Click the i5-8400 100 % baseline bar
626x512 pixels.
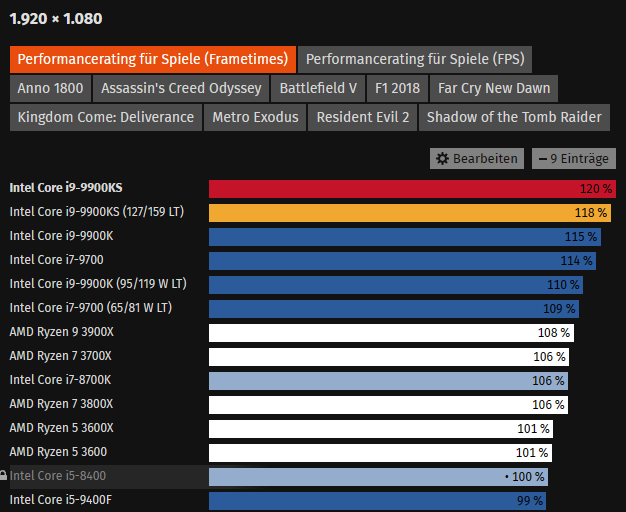click(378, 476)
